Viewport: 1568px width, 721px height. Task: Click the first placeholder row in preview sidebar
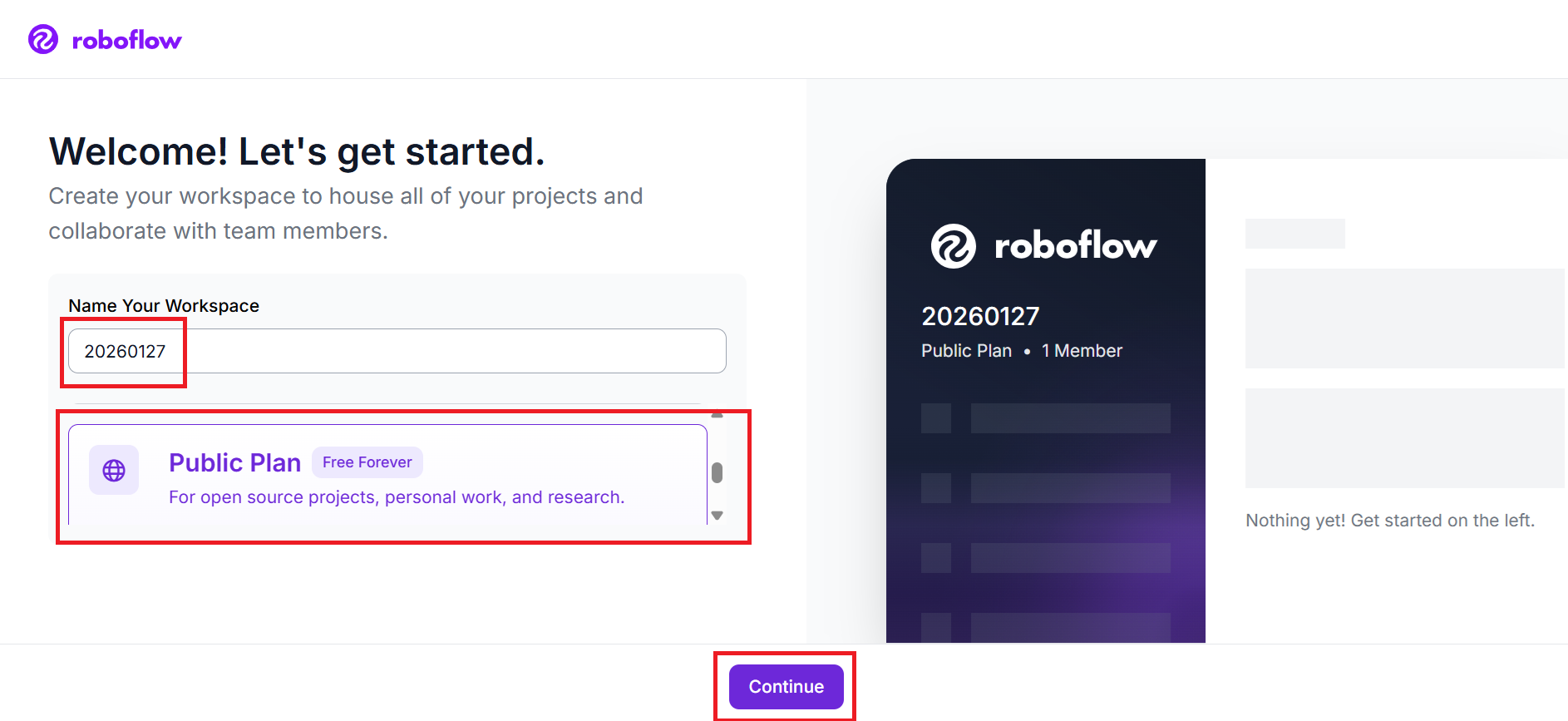coord(1045,418)
